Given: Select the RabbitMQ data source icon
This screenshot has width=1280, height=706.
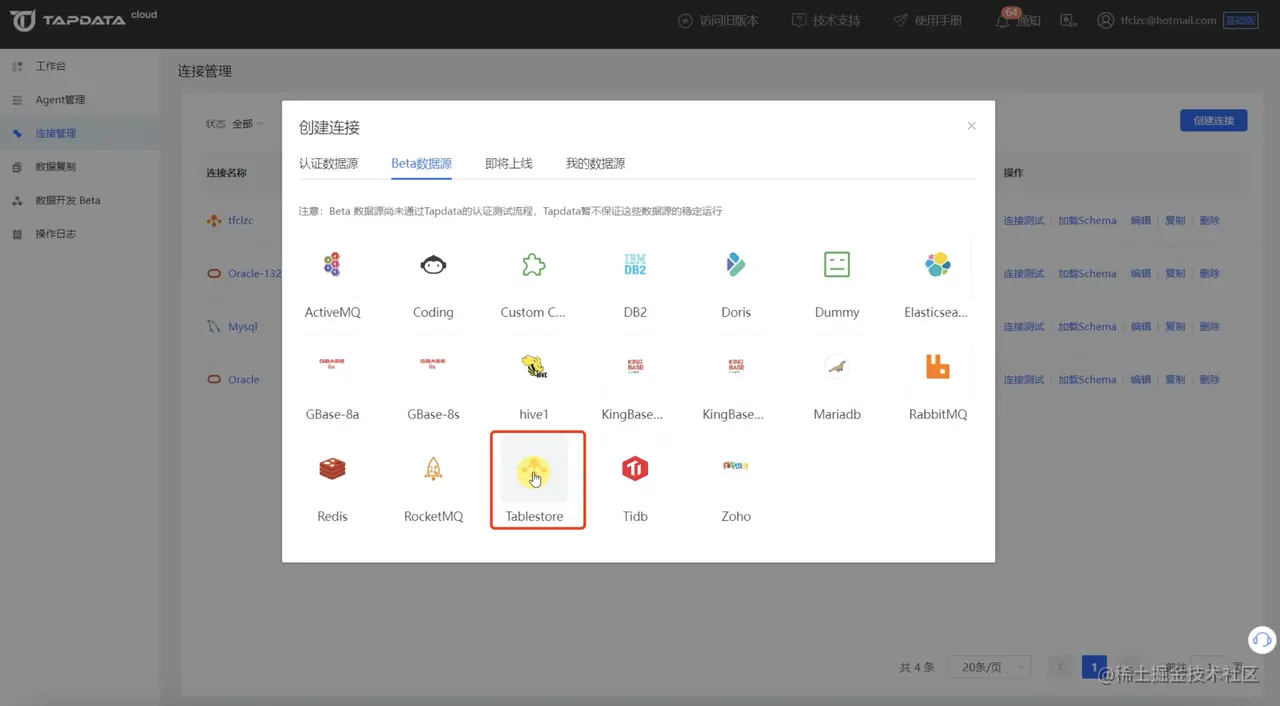Looking at the screenshot, I should click(938, 366).
